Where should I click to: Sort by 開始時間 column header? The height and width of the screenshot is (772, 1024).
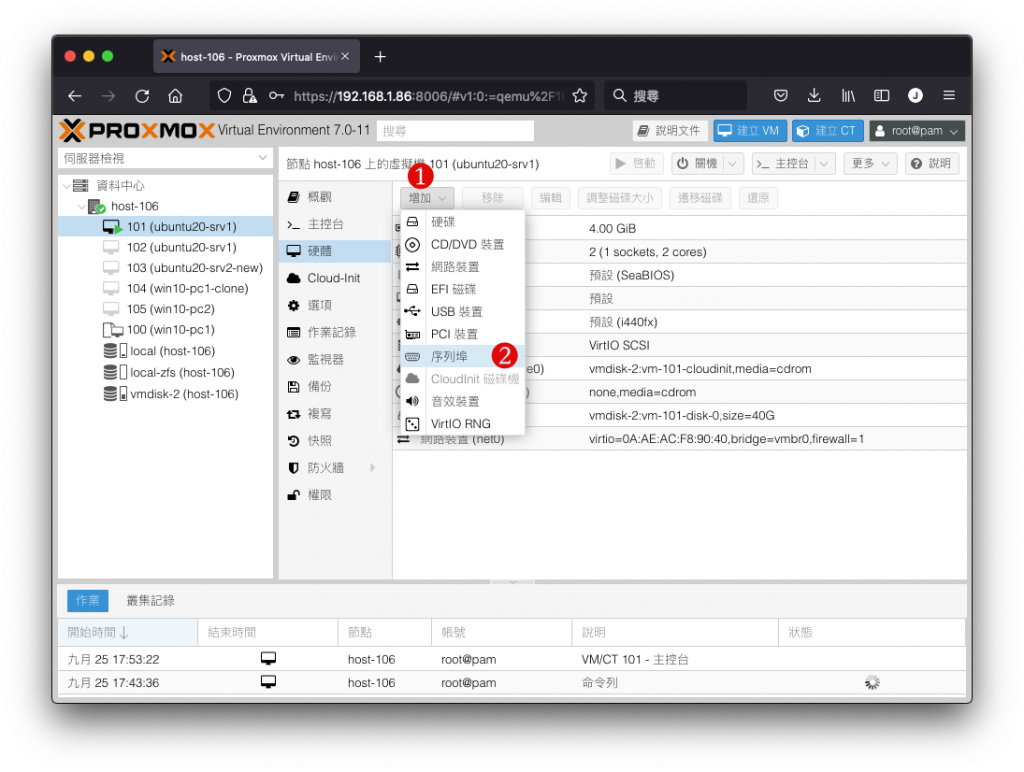coord(128,632)
